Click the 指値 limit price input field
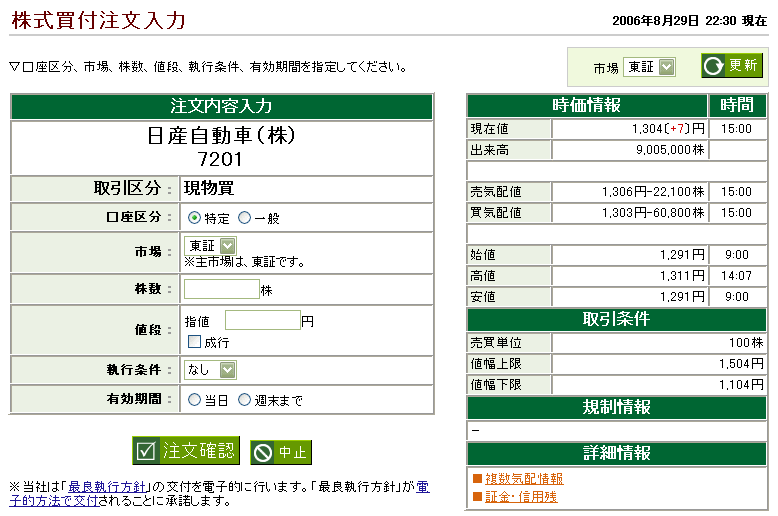Image resolution: width=778 pixels, height=516 pixels. 263,320
